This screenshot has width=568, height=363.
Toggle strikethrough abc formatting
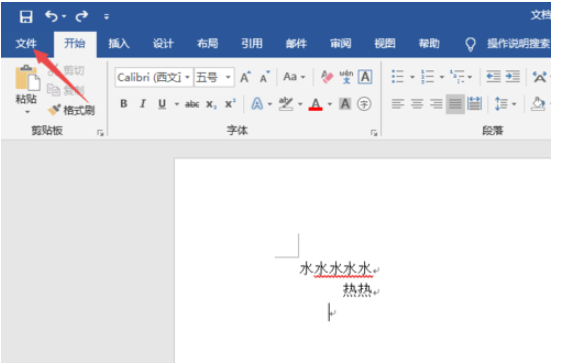[x=192, y=104]
